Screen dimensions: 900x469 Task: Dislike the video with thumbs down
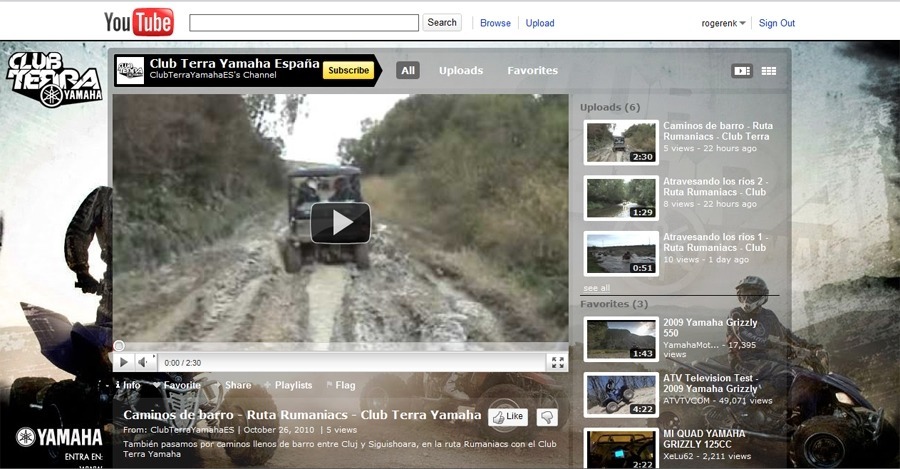point(547,417)
